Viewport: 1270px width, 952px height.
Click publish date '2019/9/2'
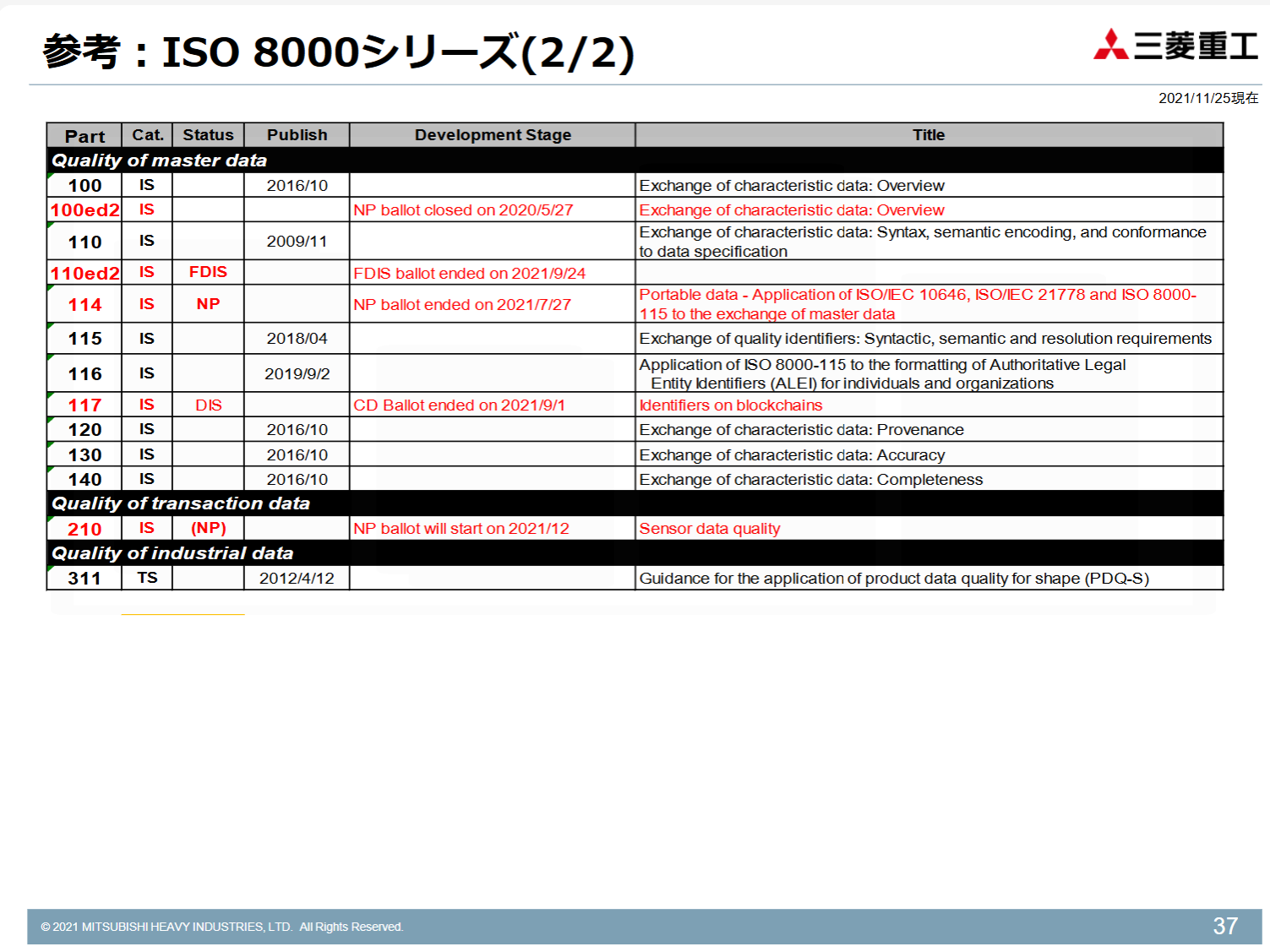tap(297, 373)
